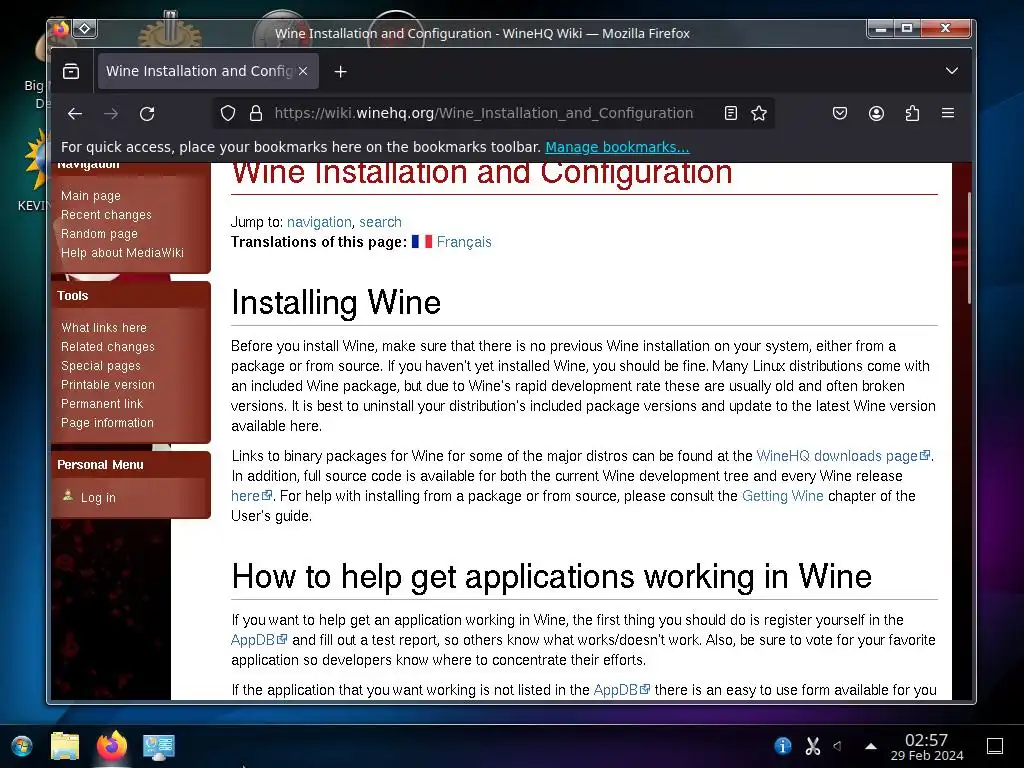The width and height of the screenshot is (1024, 768).
Task: Open the Français translation
Action: (464, 242)
